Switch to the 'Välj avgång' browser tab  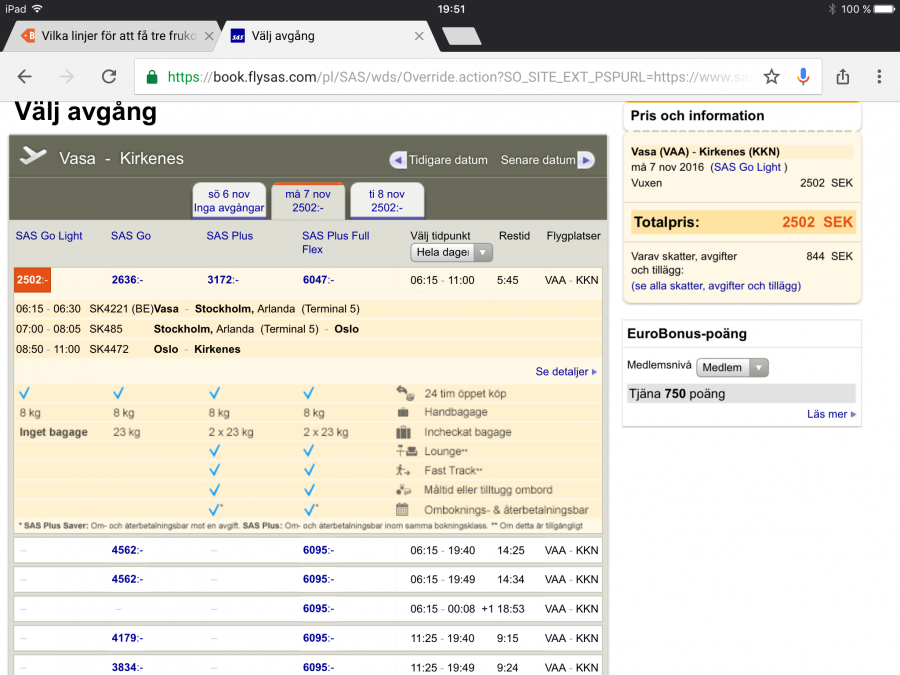(x=283, y=36)
